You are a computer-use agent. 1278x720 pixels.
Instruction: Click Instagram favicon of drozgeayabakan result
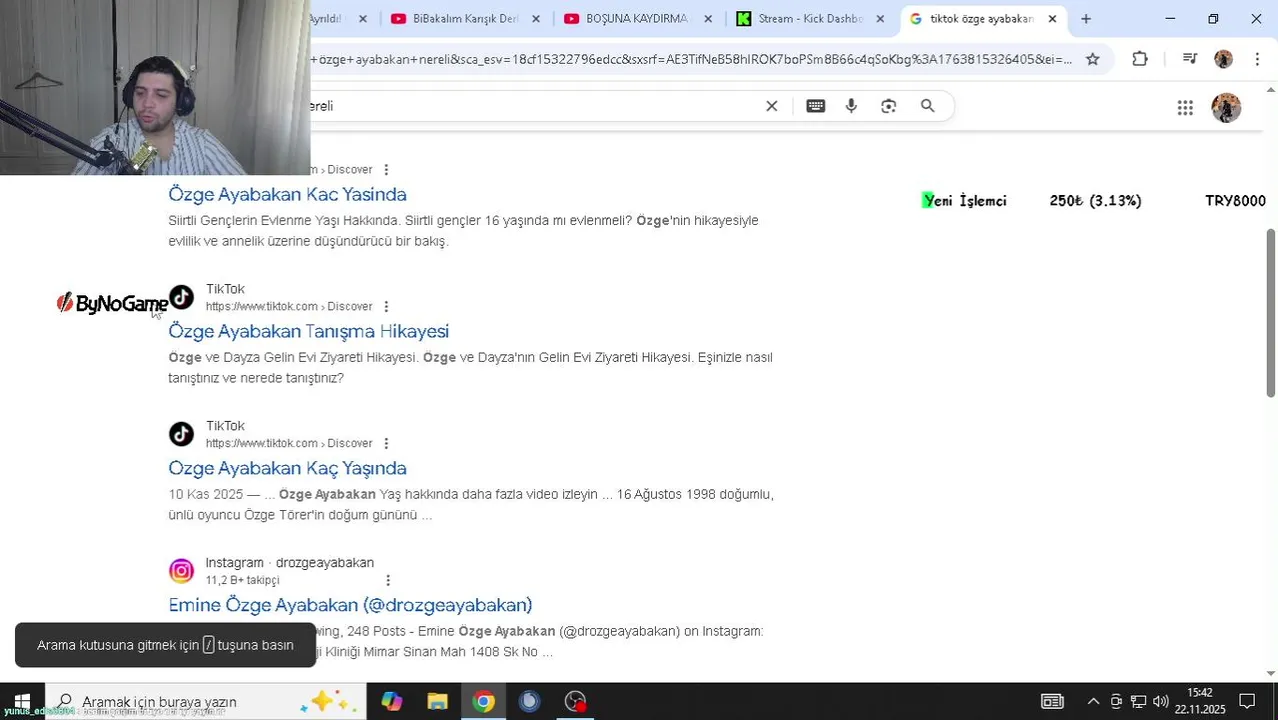coord(181,571)
